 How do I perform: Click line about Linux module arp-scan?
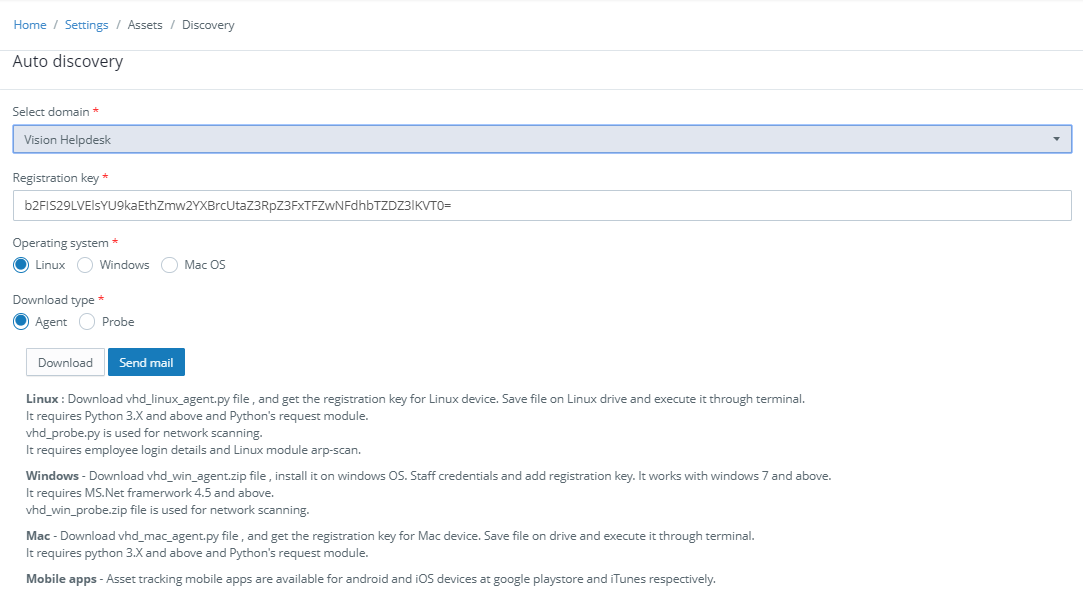click(x=193, y=450)
